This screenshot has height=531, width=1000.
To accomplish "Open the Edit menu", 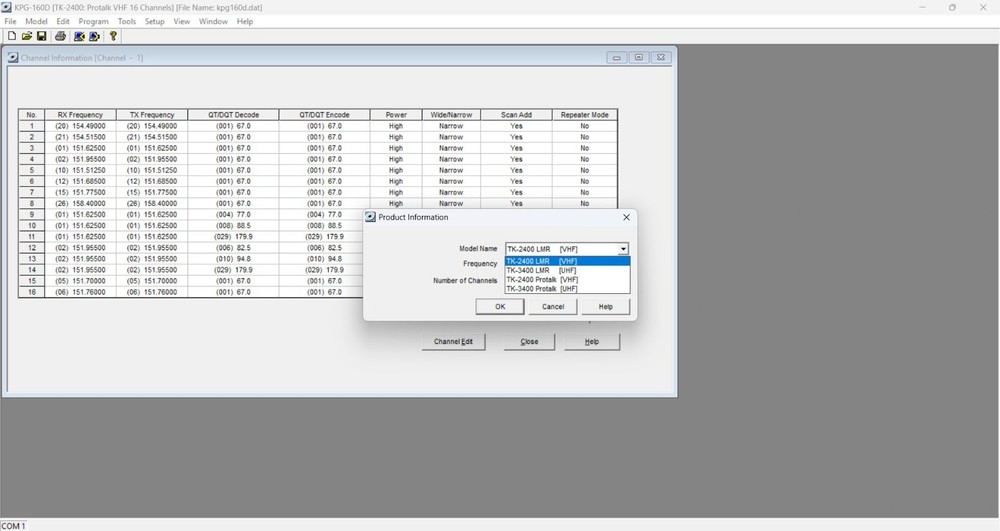I will 62,21.
